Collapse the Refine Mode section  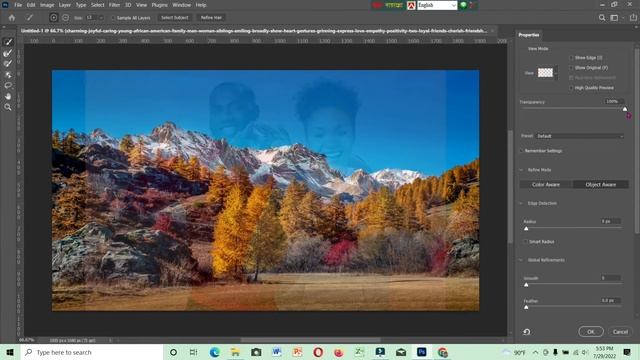pyautogui.click(x=521, y=170)
